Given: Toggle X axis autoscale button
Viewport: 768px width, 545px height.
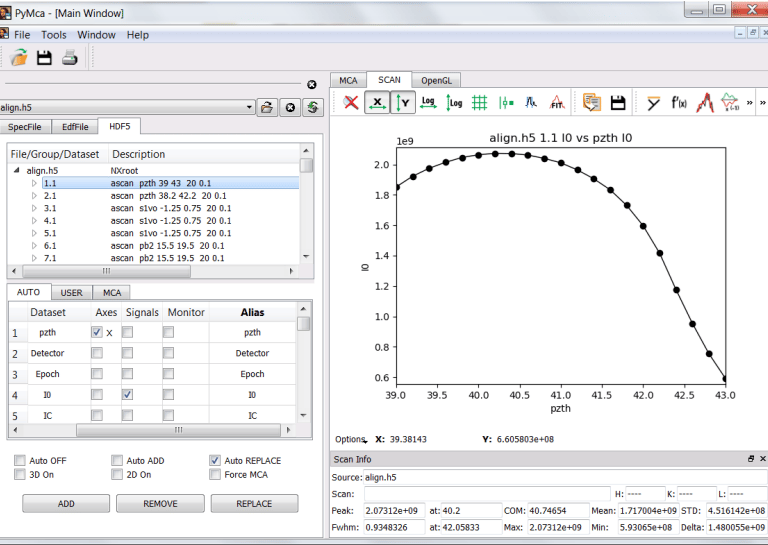Looking at the screenshot, I should tap(377, 102).
